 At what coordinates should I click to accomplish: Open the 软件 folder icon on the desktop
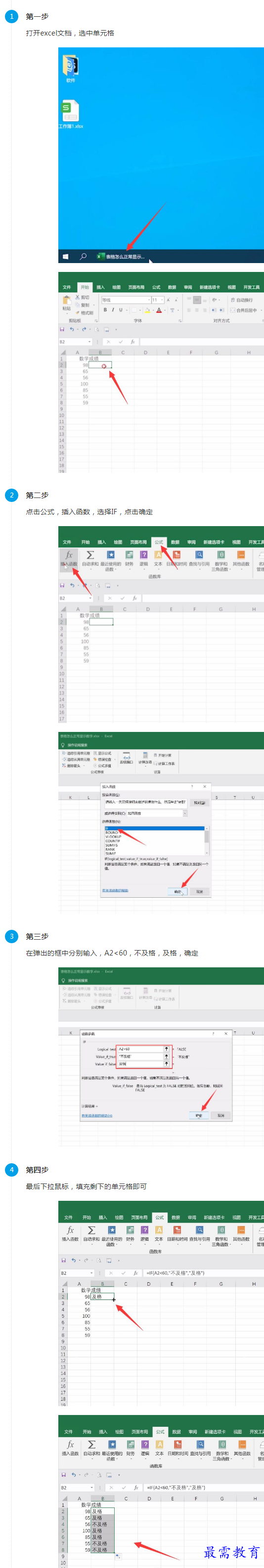pos(71,66)
